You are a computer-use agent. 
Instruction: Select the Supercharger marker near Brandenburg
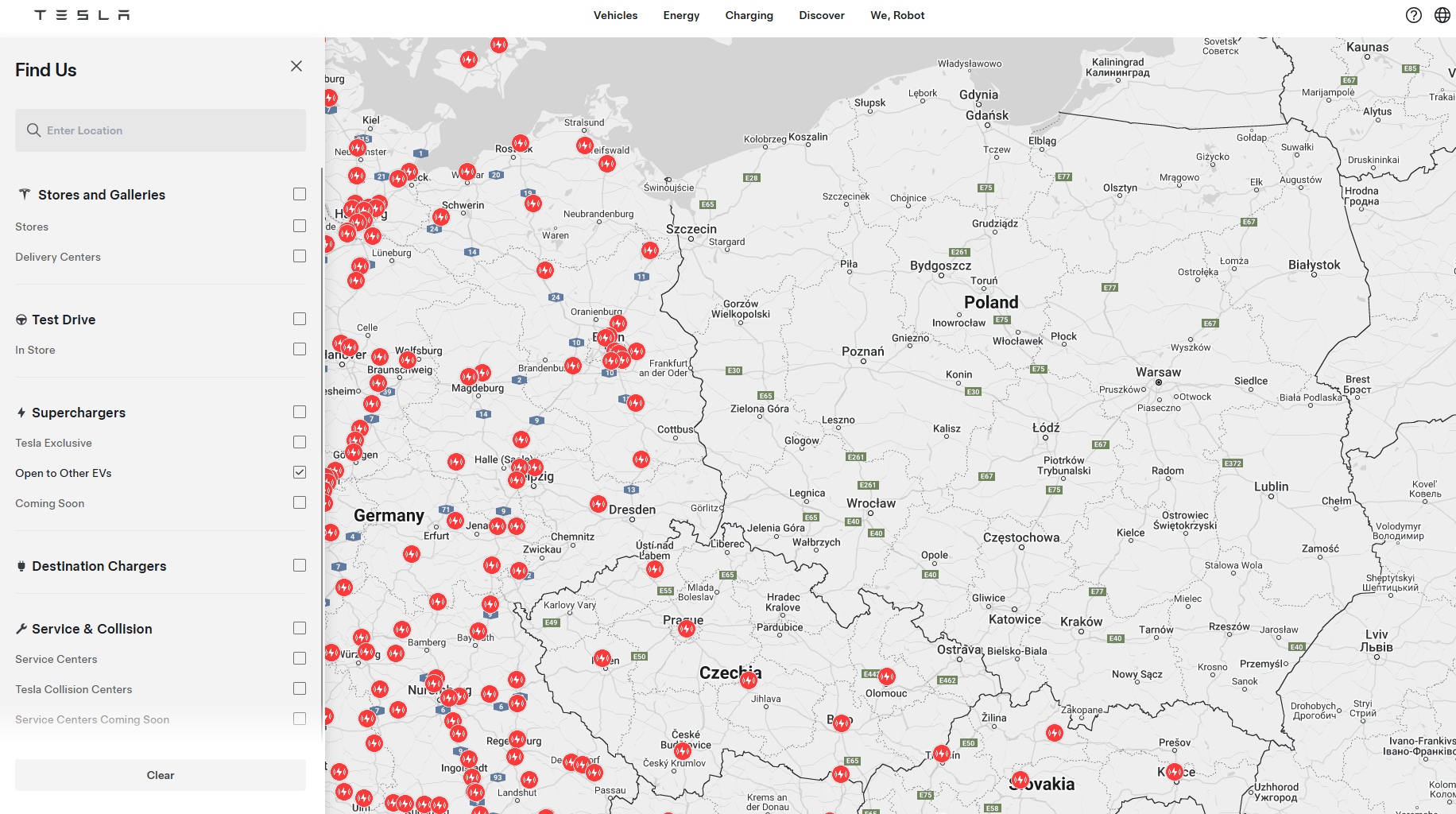coord(573,366)
